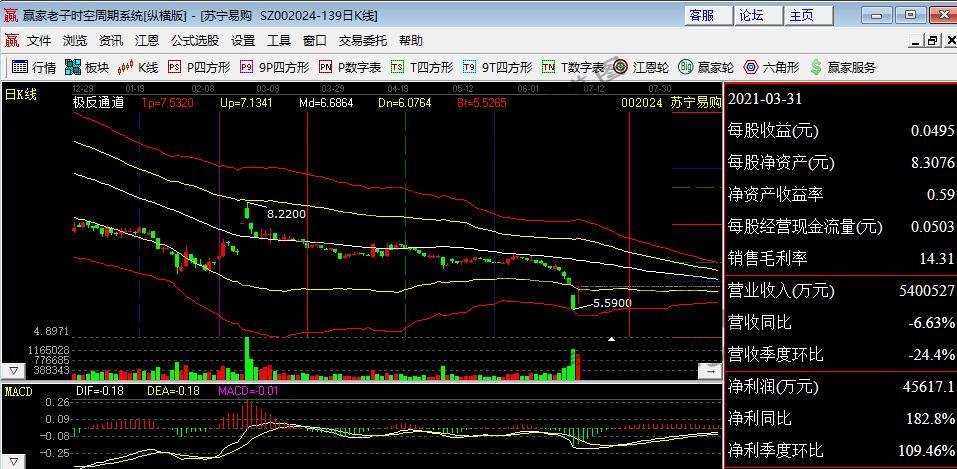This screenshot has height=469, width=957.
Task: Click the 2021-03-31 report date
Action: [x=765, y=98]
